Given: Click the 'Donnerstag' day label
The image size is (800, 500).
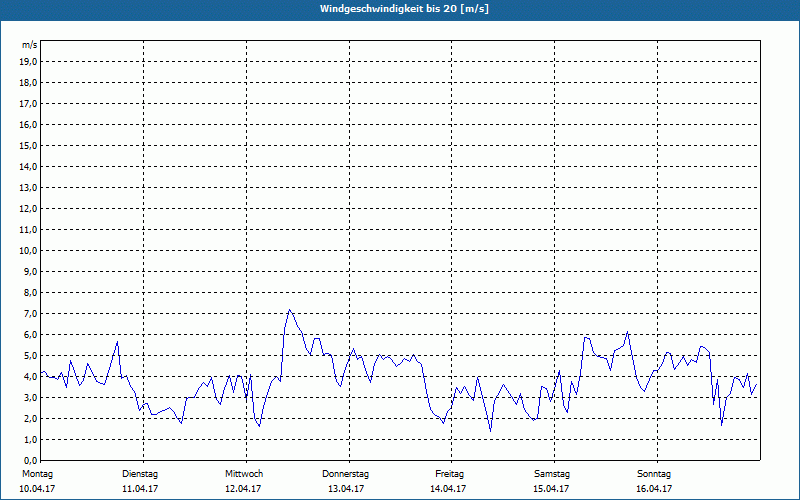Looking at the screenshot, I should tap(345, 474).
